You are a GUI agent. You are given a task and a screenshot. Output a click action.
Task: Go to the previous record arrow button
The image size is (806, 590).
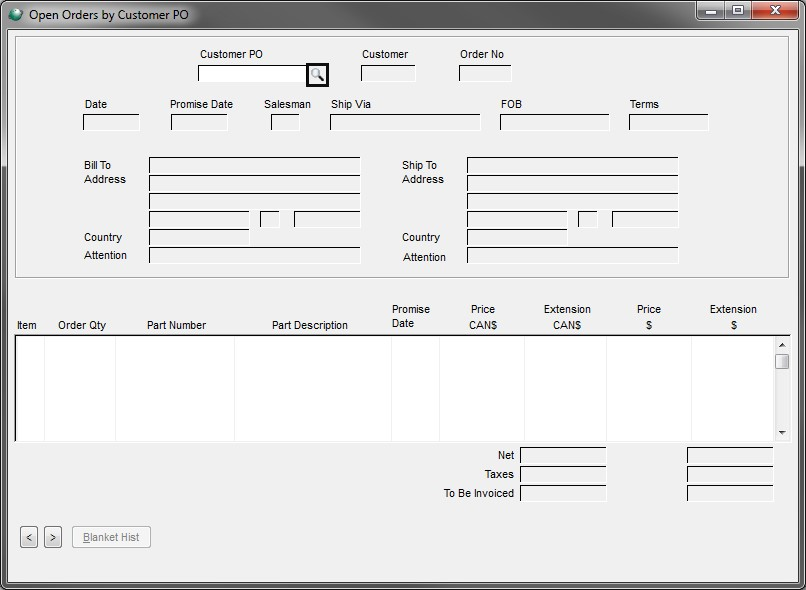tap(29, 538)
